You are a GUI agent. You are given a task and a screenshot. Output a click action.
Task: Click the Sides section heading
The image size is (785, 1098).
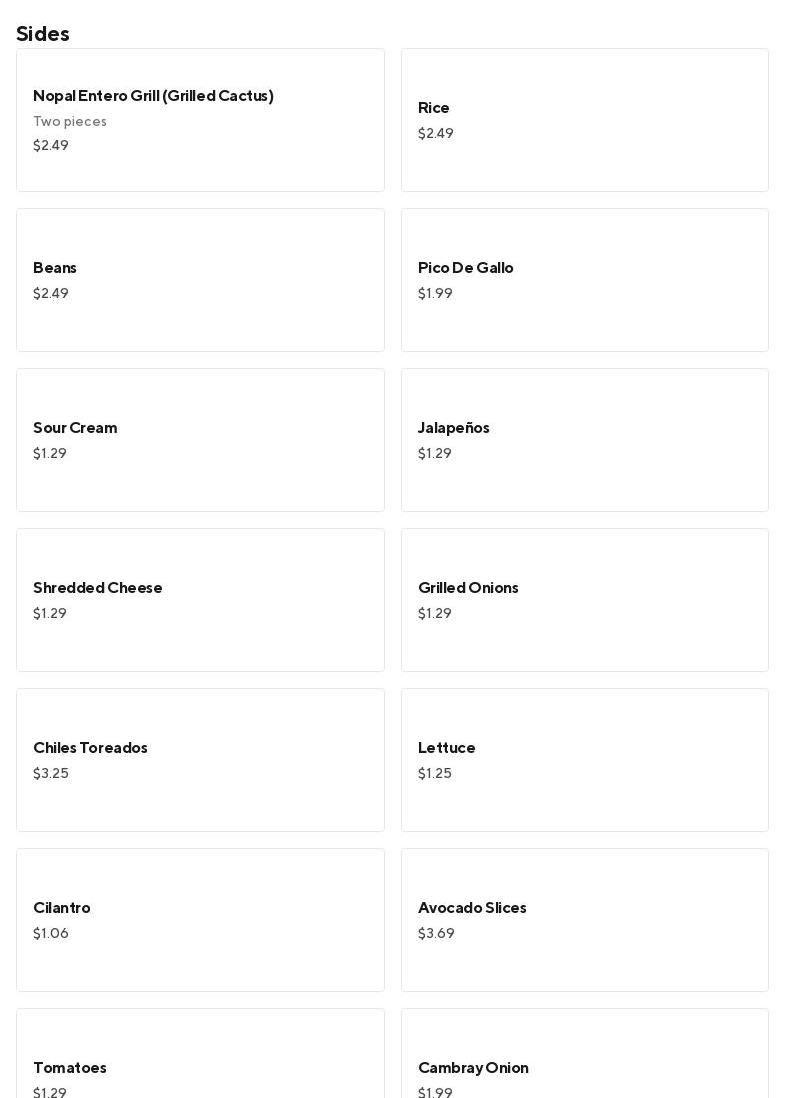coord(43,34)
